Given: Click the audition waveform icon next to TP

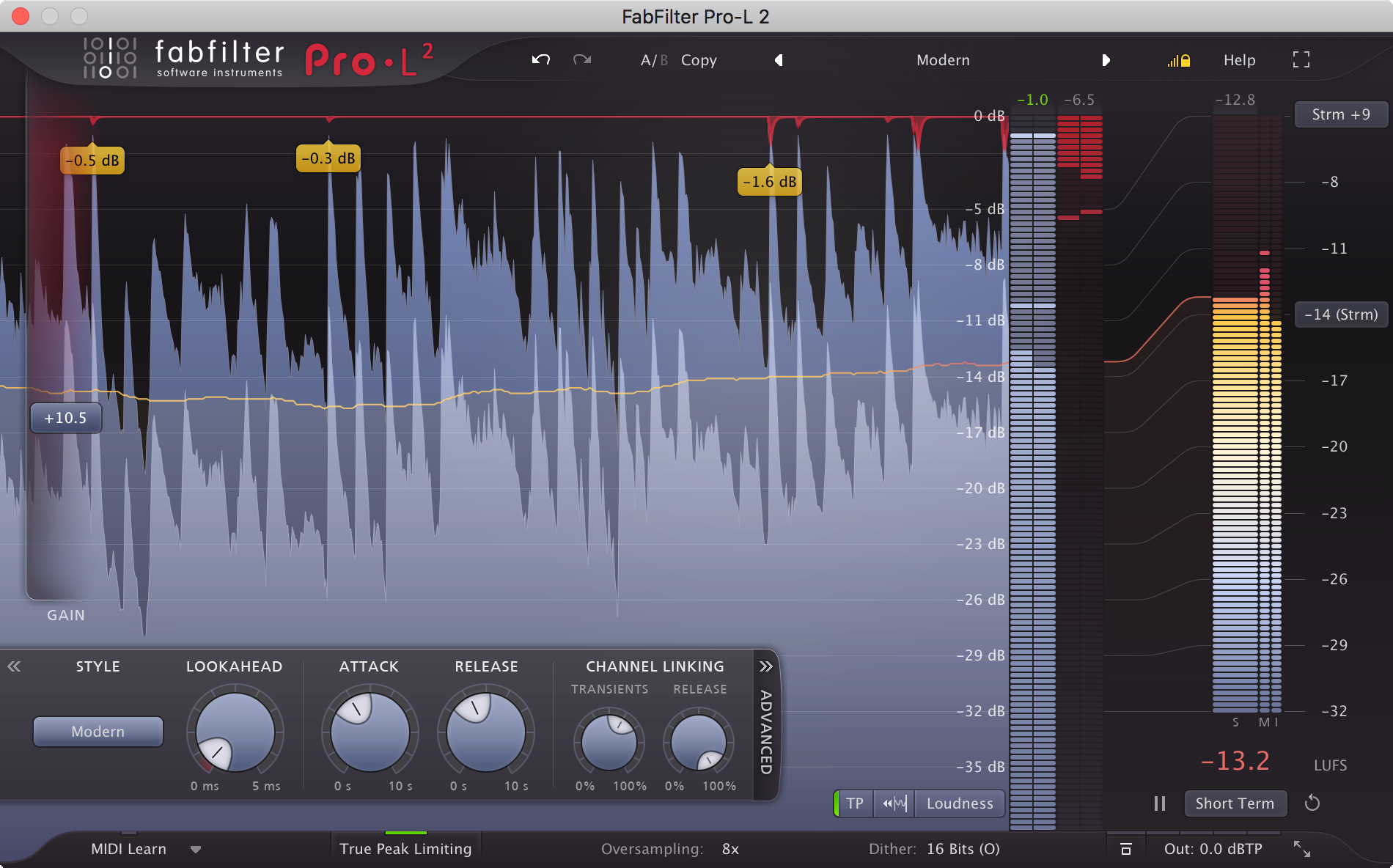Looking at the screenshot, I should coord(894,803).
